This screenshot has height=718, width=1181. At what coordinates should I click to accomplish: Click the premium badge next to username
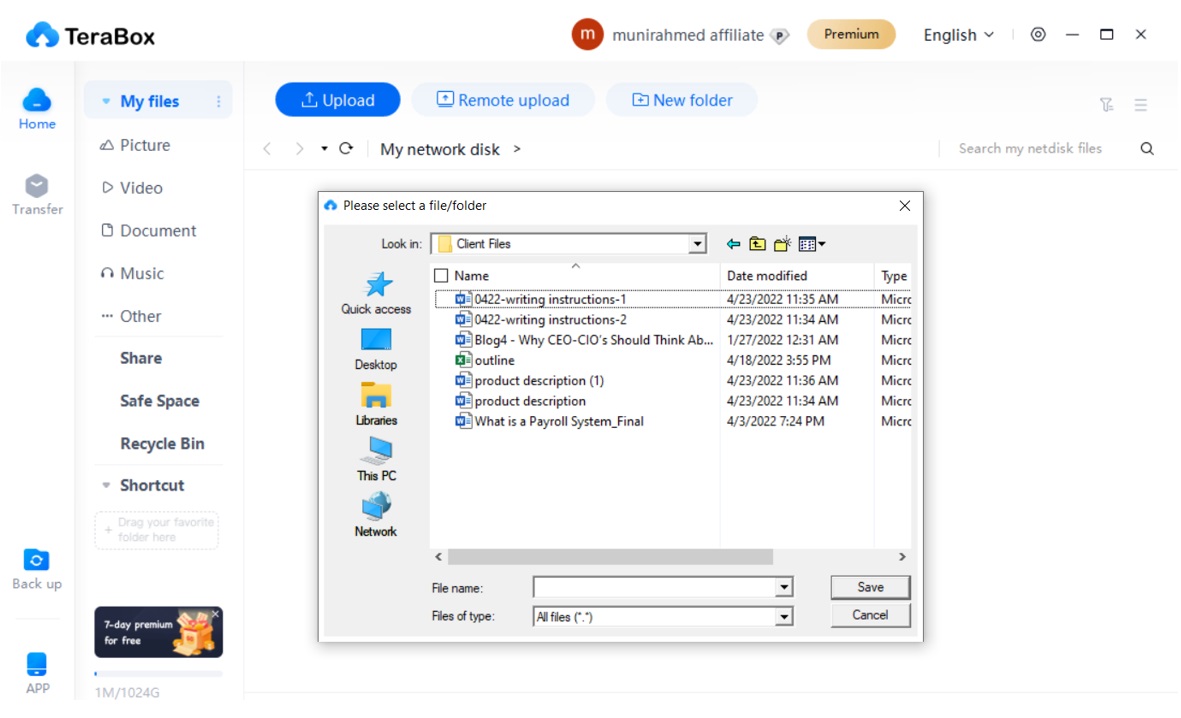[780, 35]
